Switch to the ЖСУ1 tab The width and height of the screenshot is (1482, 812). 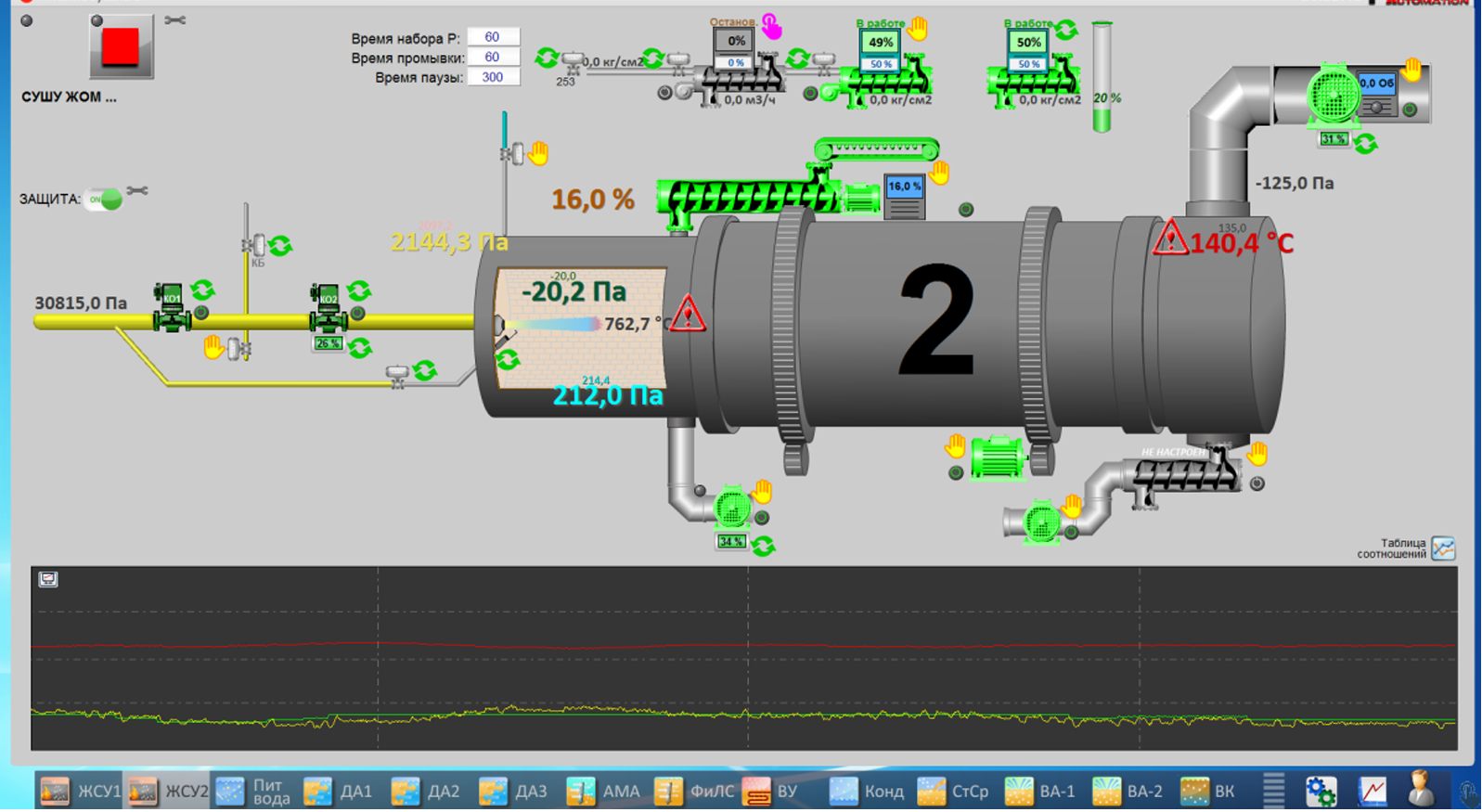pyautogui.click(x=80, y=792)
